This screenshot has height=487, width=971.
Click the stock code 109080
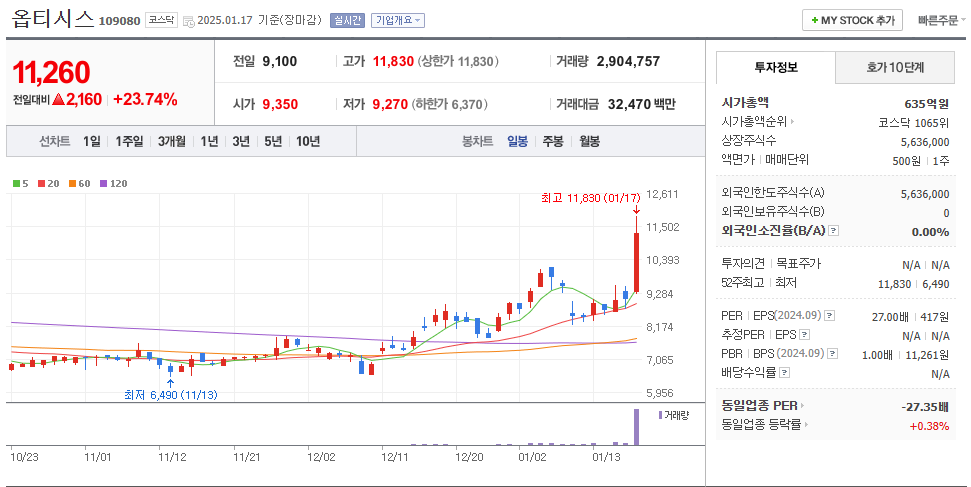[120, 21]
